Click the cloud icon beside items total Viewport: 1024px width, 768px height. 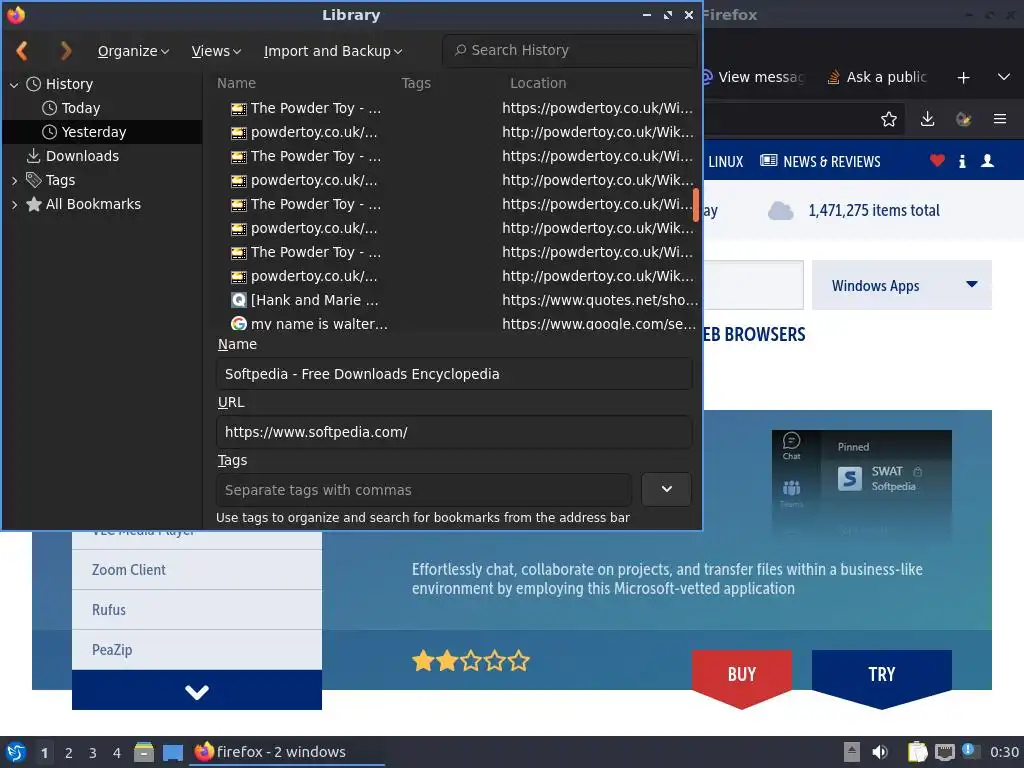[x=780, y=210]
